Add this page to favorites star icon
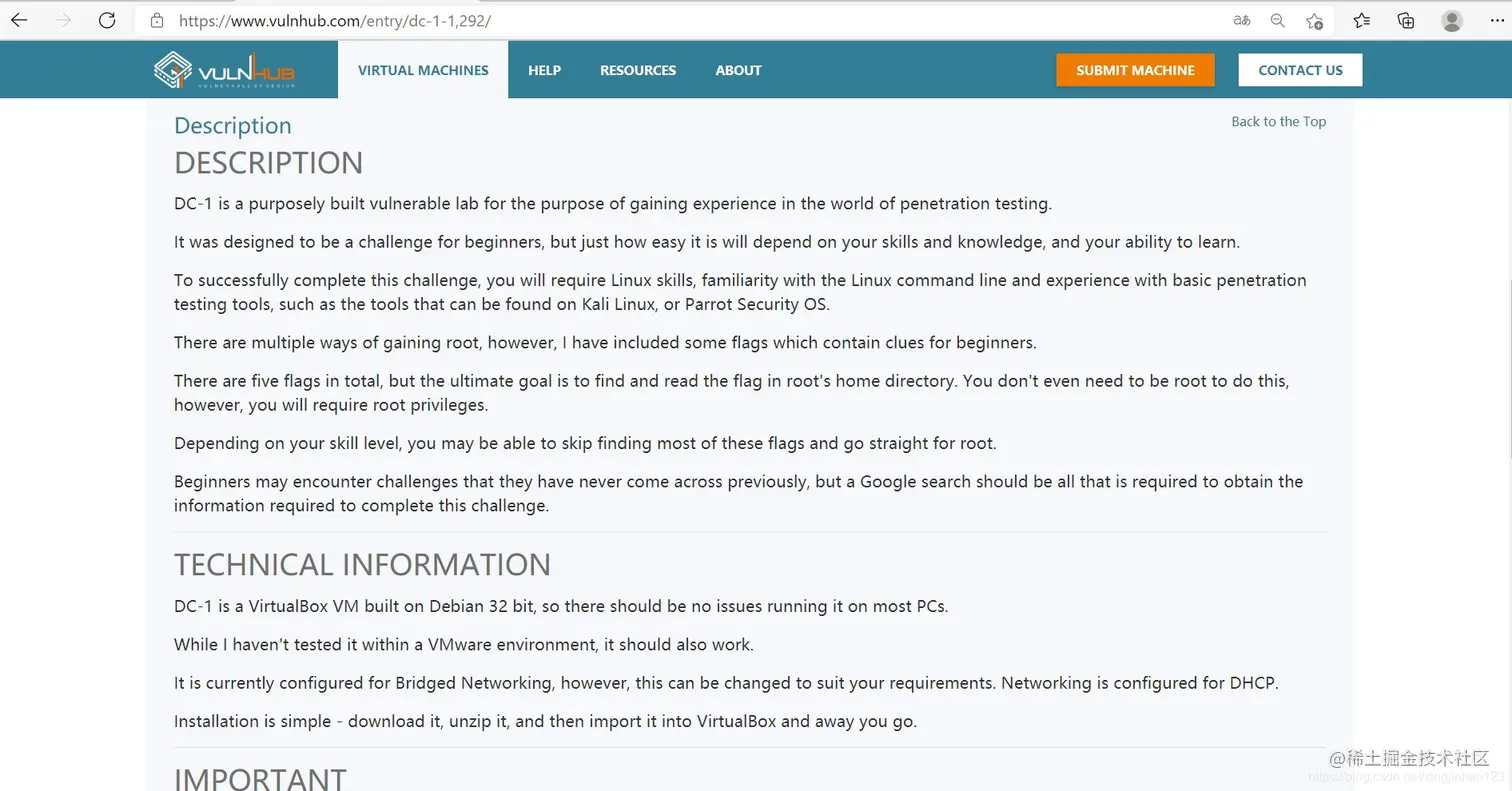Viewport: 1512px width, 791px height. coord(1314,20)
